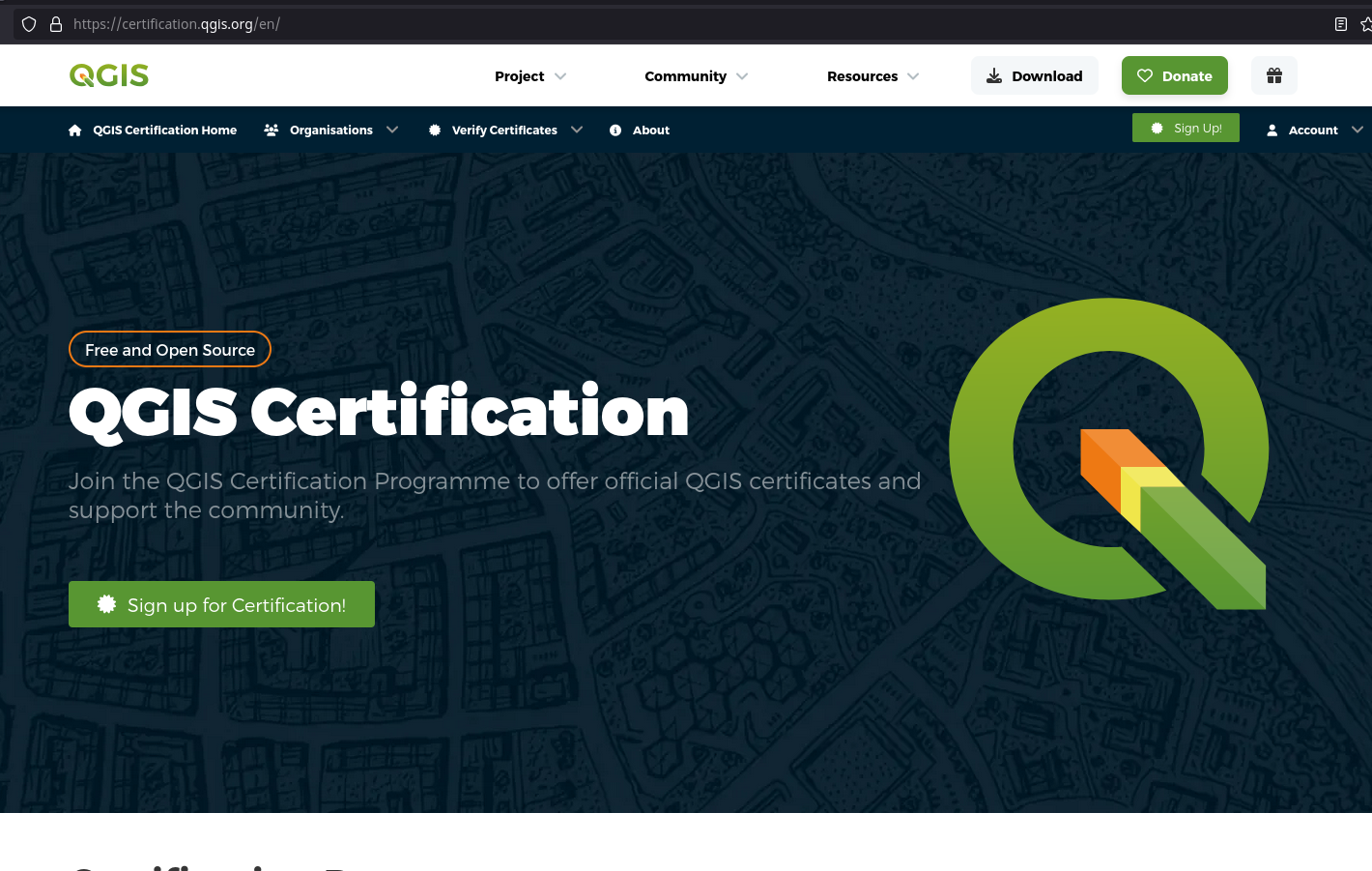Click Sign up for Certification! button
This screenshot has width=1372, height=871.
pyautogui.click(x=221, y=604)
